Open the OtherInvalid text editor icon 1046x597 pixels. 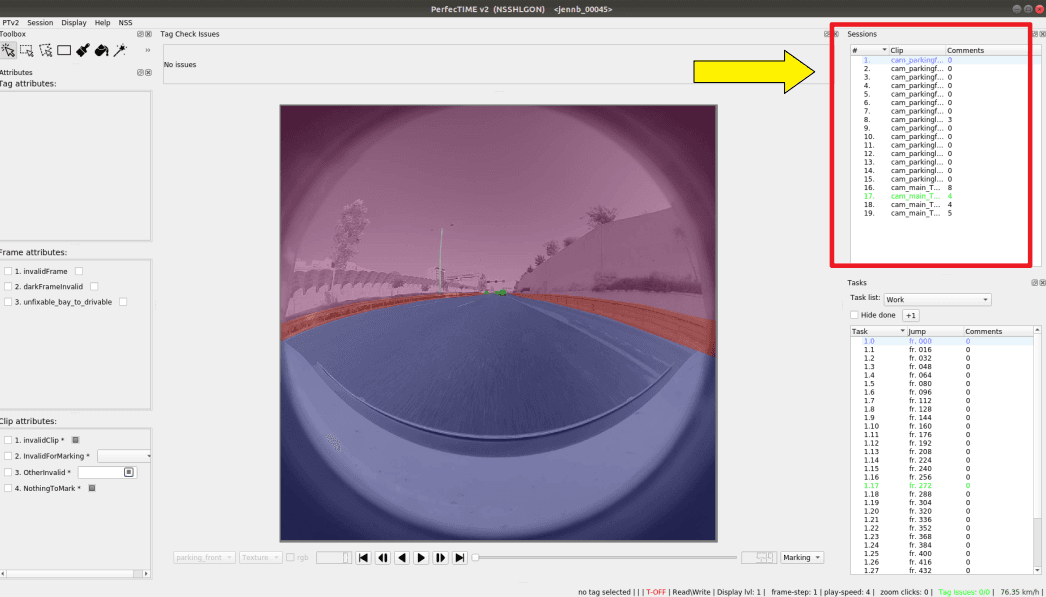coord(129,472)
